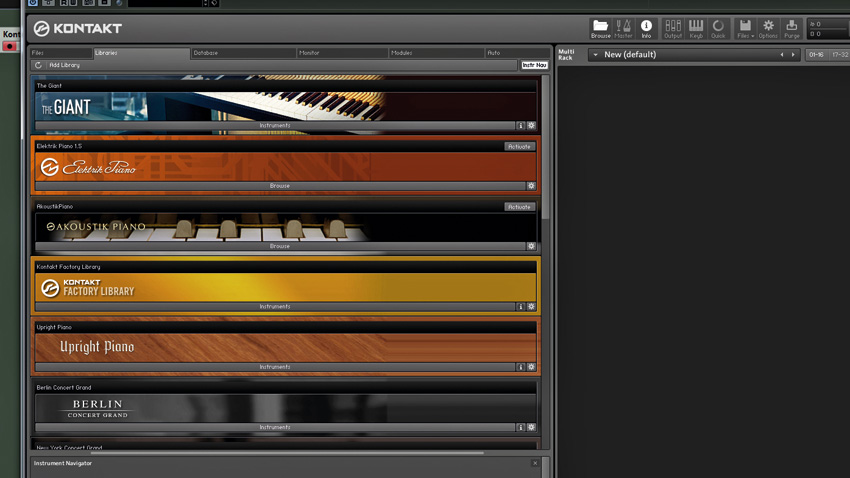Select rack page 01-16
The height and width of the screenshot is (478, 850).
click(x=816, y=55)
